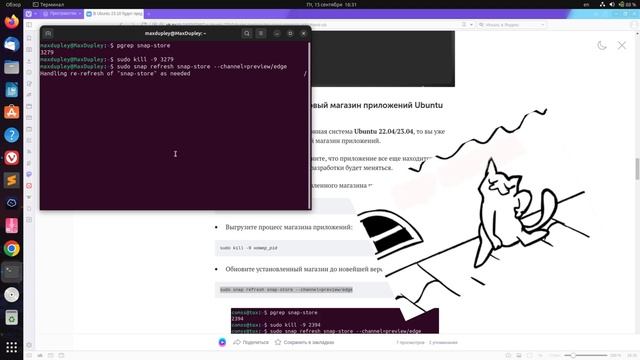Click the terminal search icon
Screen dimensions: 640x360
click(x=247, y=33)
